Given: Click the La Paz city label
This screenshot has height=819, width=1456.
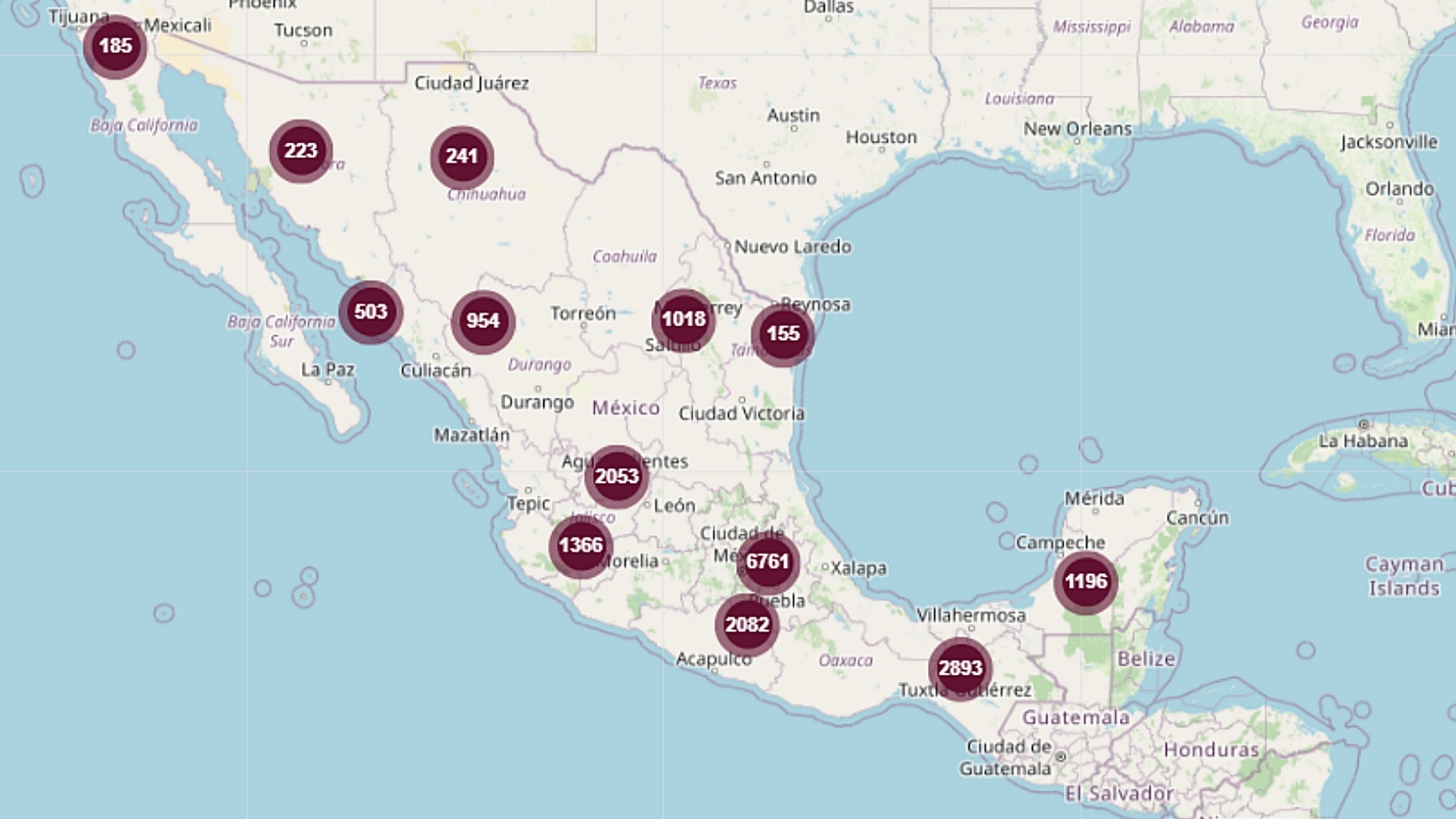Looking at the screenshot, I should 328,370.
